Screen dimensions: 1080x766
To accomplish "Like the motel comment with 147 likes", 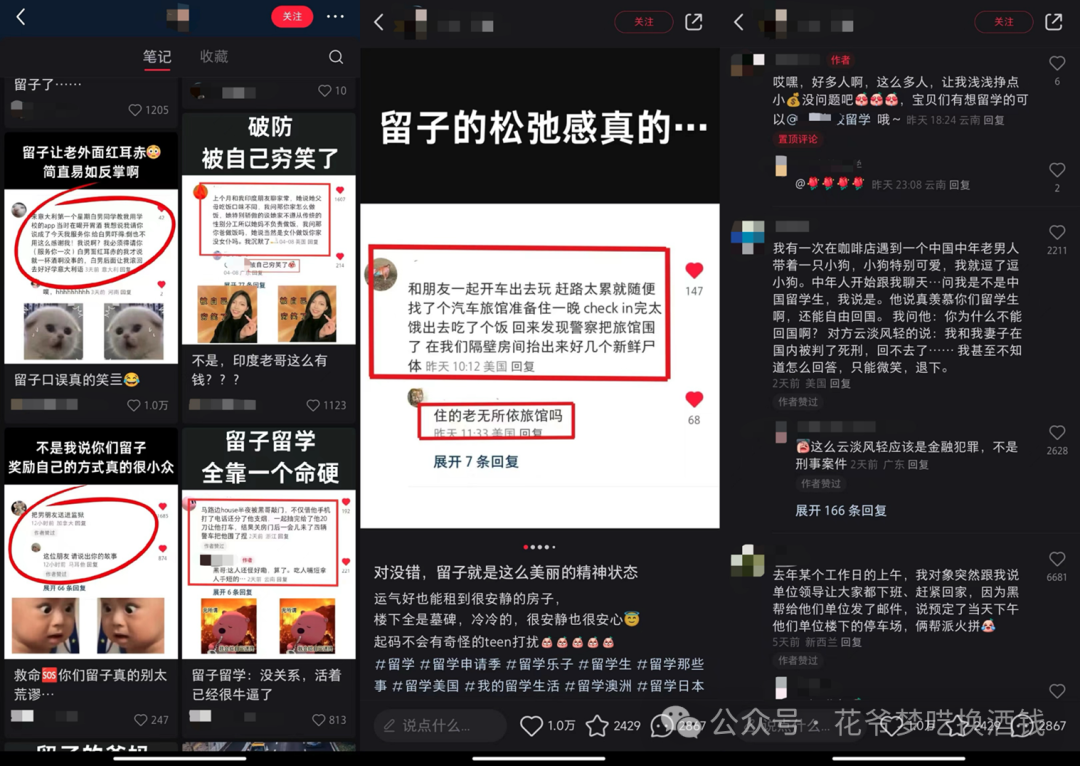I will (694, 271).
